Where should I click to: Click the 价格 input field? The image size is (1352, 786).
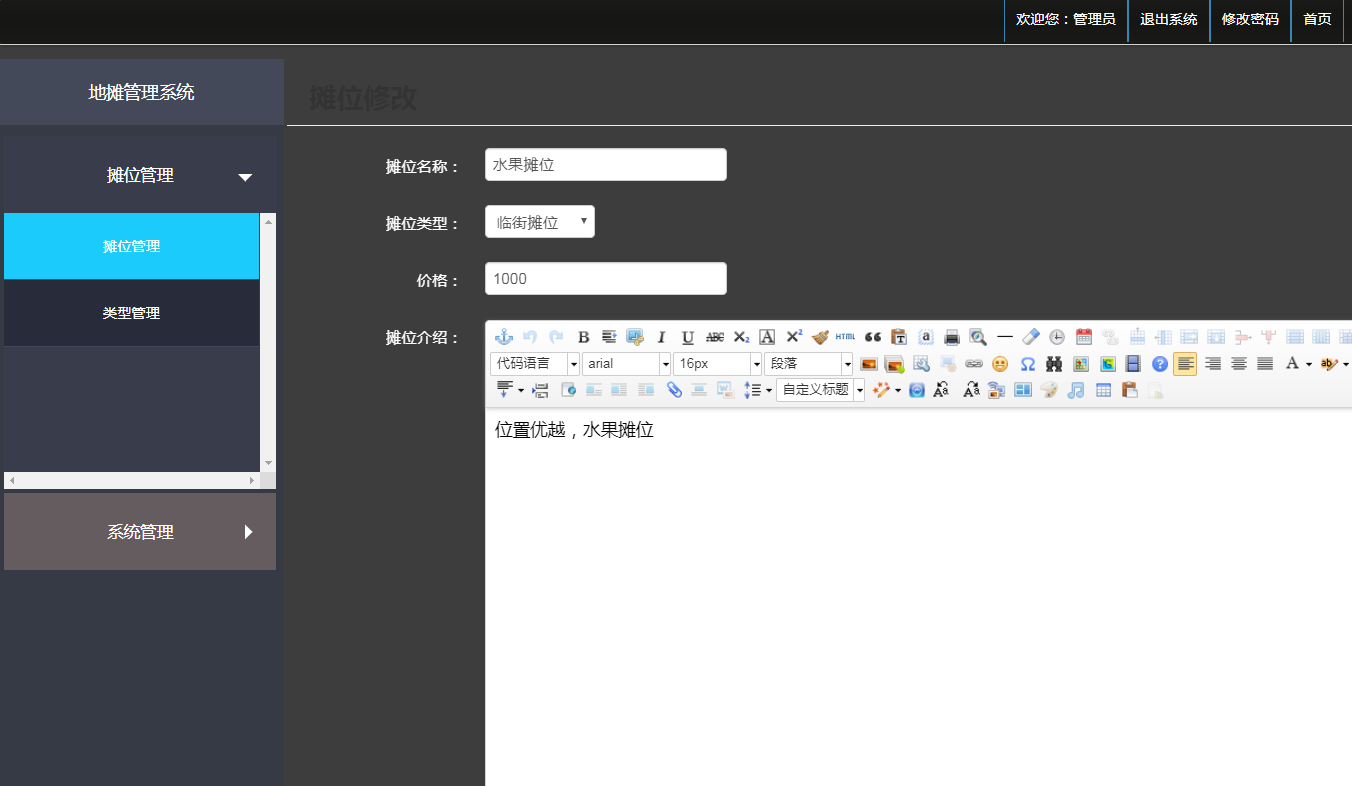click(x=605, y=279)
